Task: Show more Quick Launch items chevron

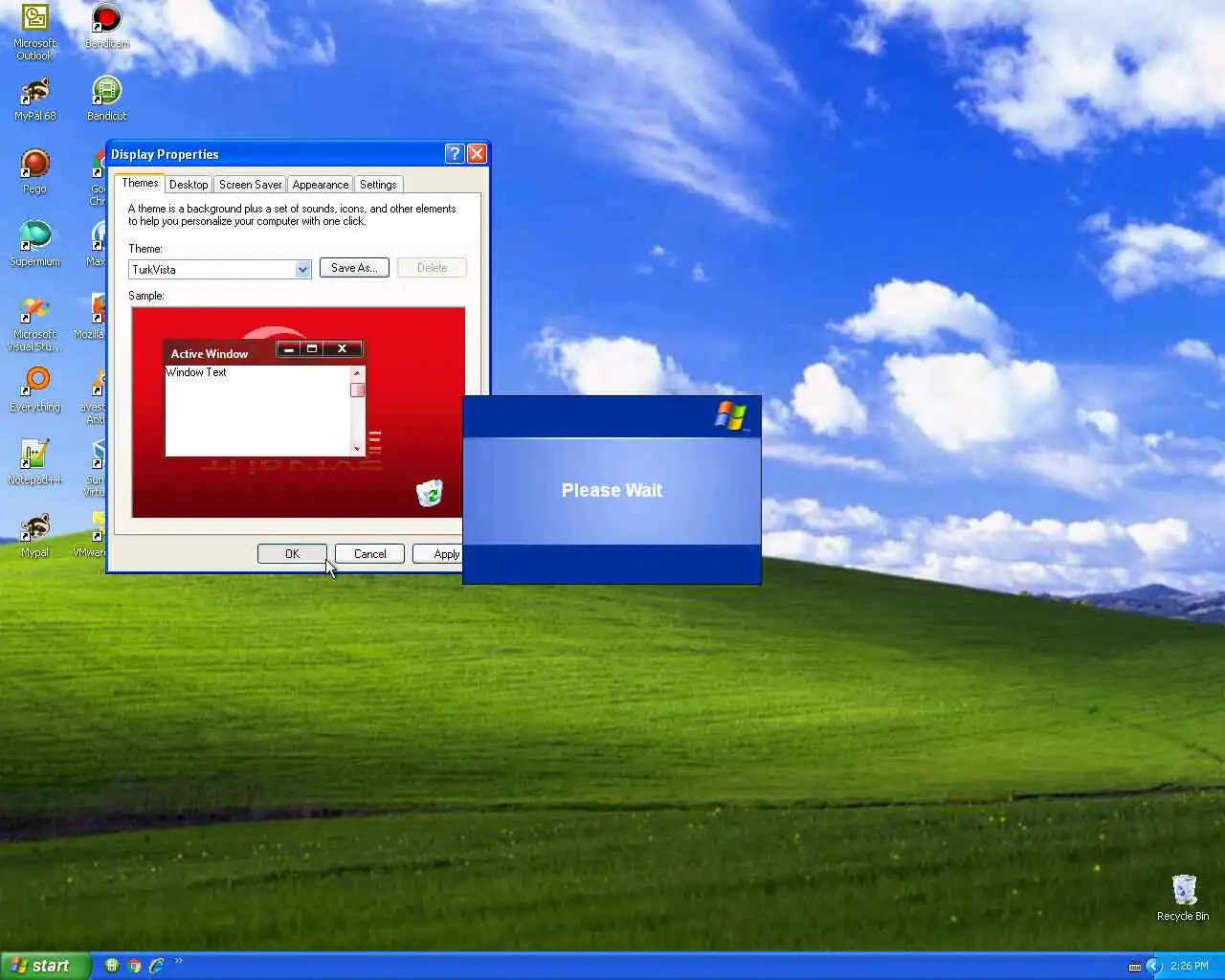Action: (x=178, y=962)
